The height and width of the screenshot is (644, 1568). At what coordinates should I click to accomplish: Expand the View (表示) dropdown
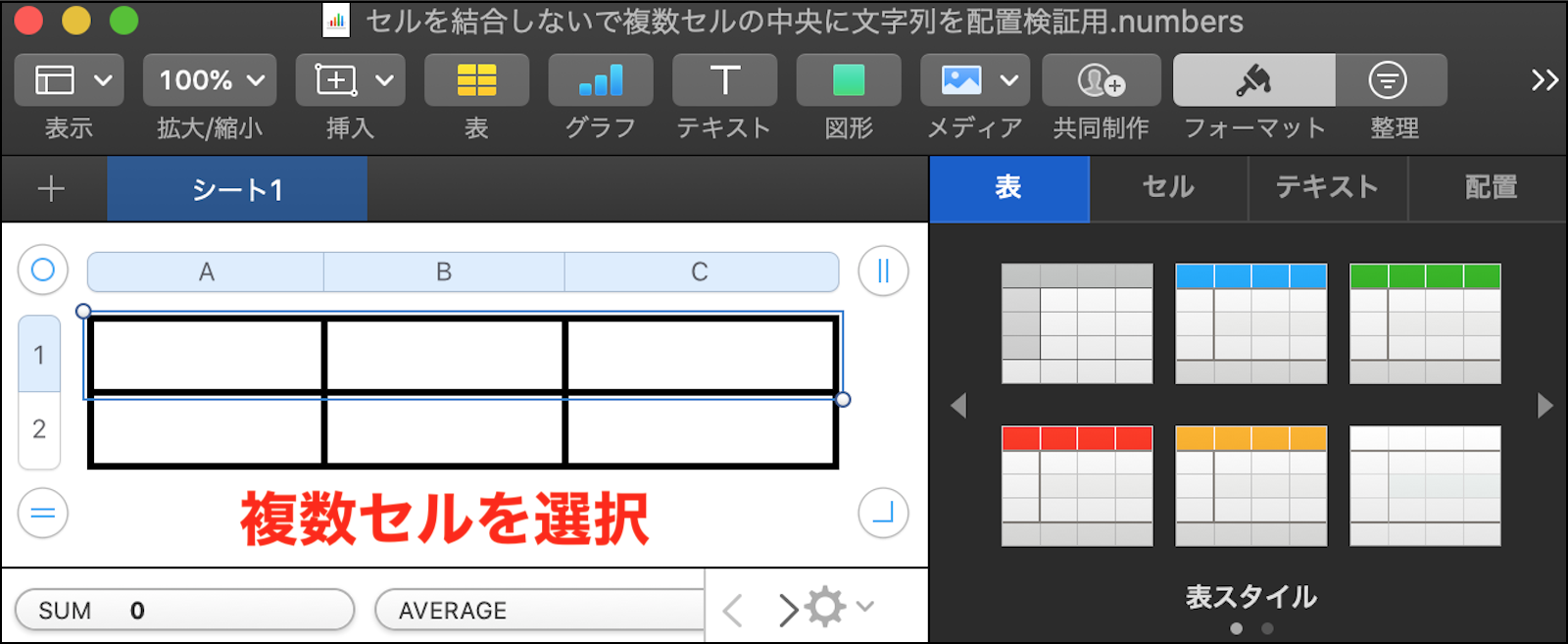[x=69, y=80]
